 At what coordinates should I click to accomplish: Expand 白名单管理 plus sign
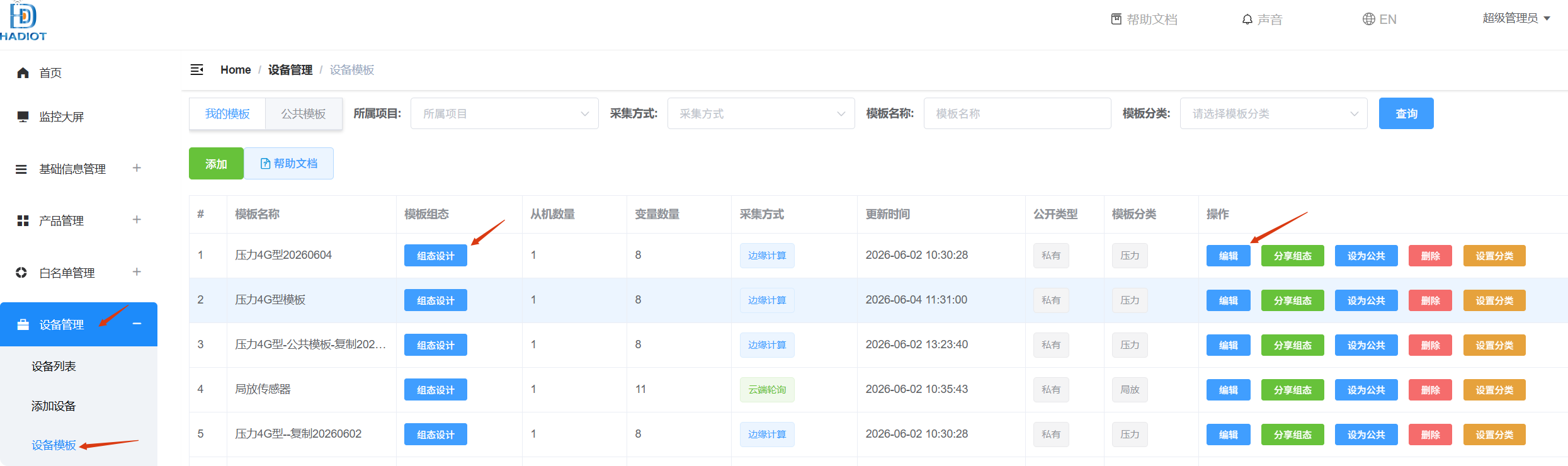(x=137, y=272)
